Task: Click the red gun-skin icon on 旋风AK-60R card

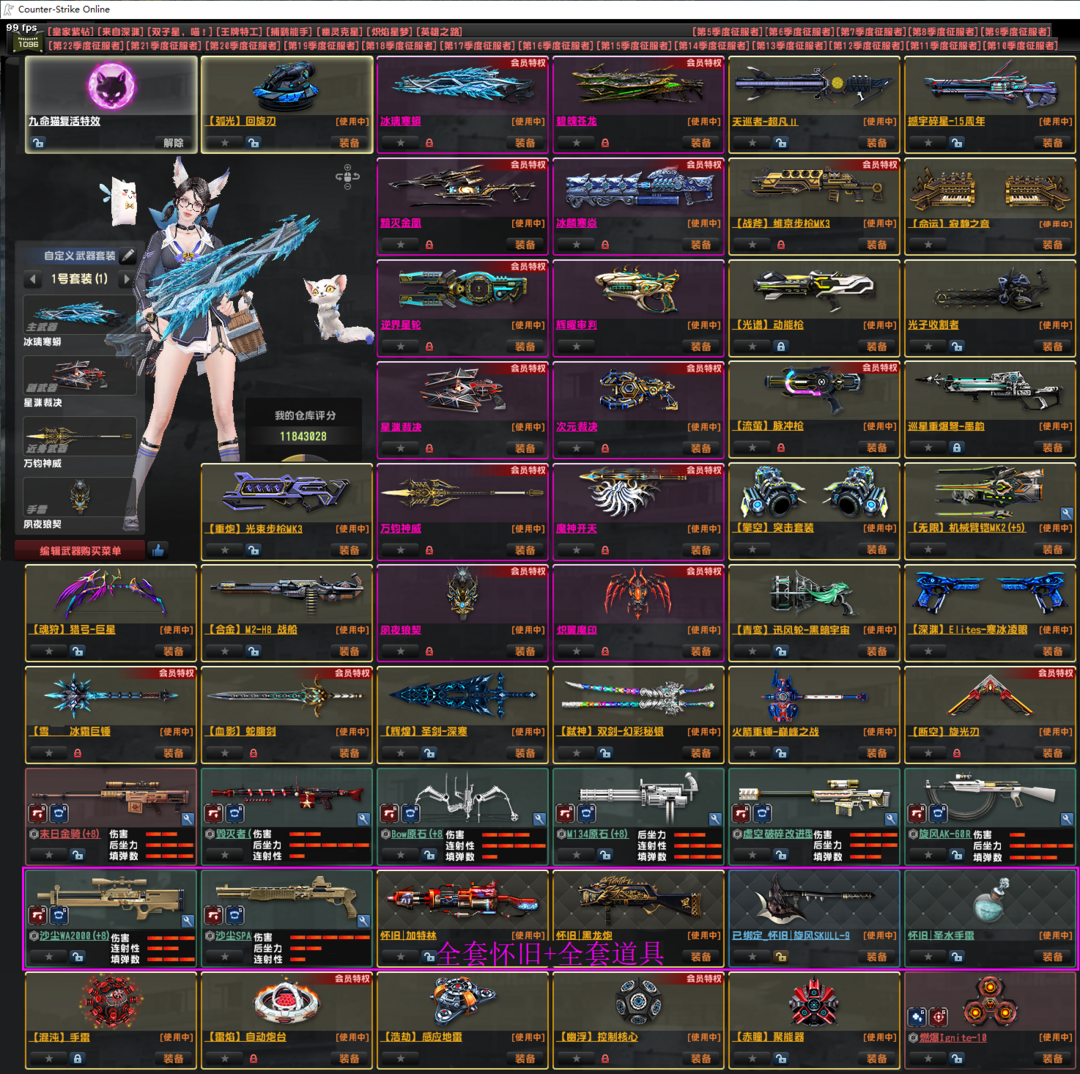Action: point(917,814)
